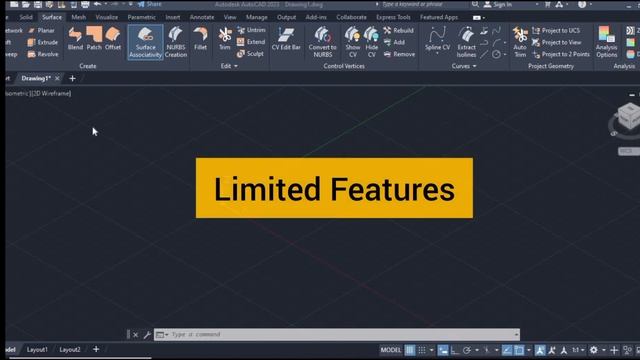The image size is (640, 360).
Task: Open the Annotate ribbon tab
Action: coord(202,17)
